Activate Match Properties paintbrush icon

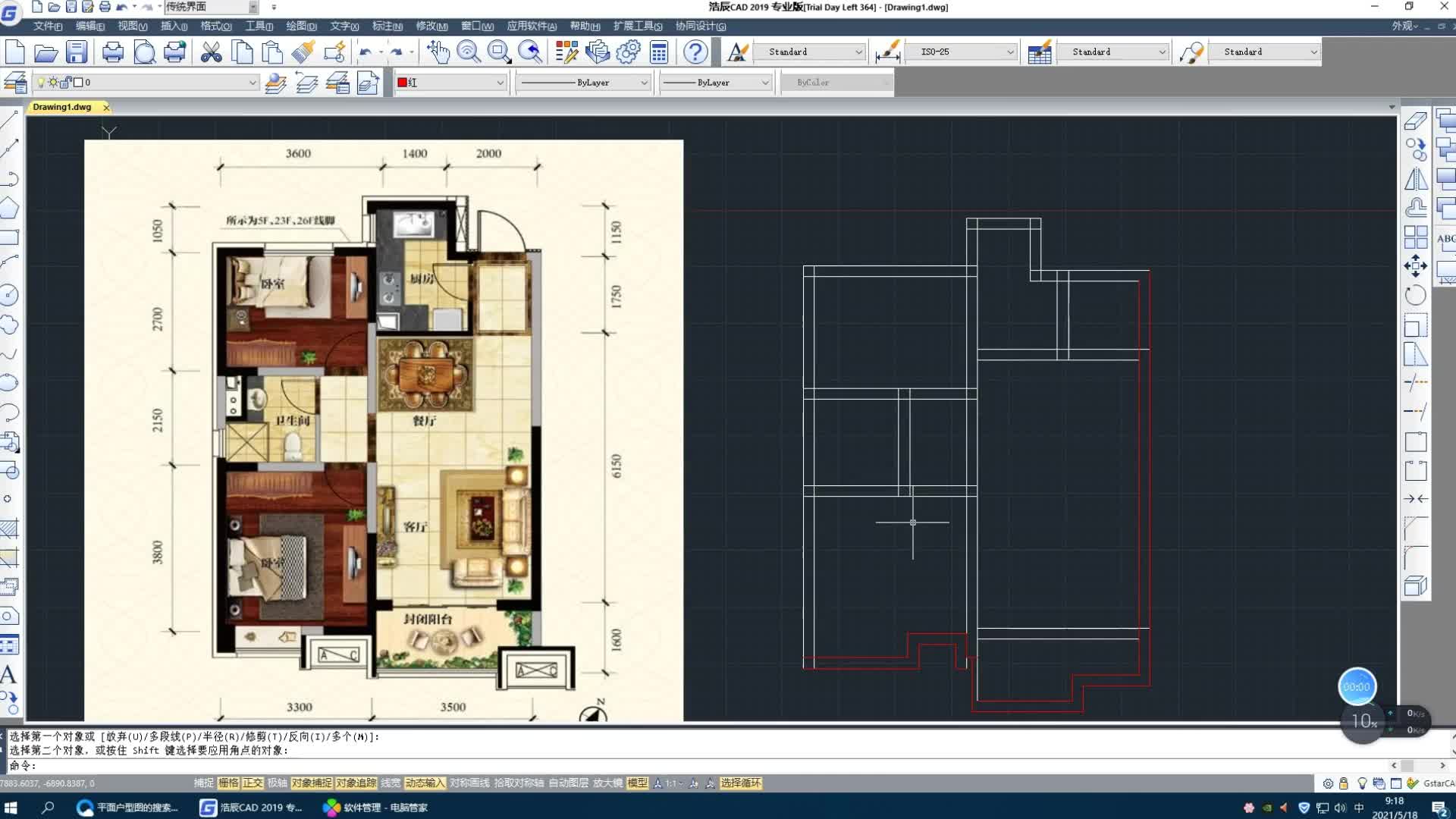[x=303, y=52]
